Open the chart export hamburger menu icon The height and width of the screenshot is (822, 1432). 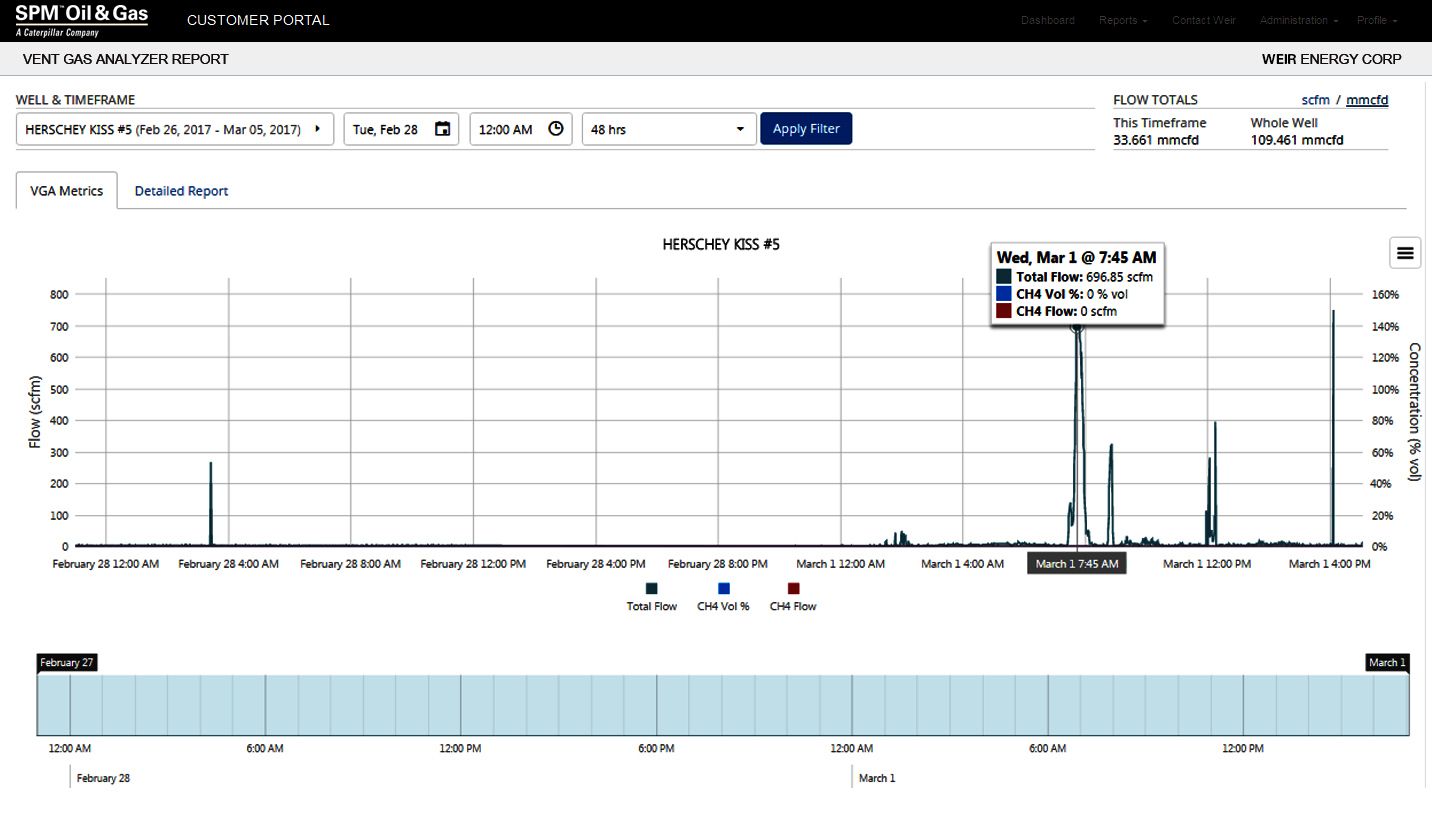(x=1405, y=252)
